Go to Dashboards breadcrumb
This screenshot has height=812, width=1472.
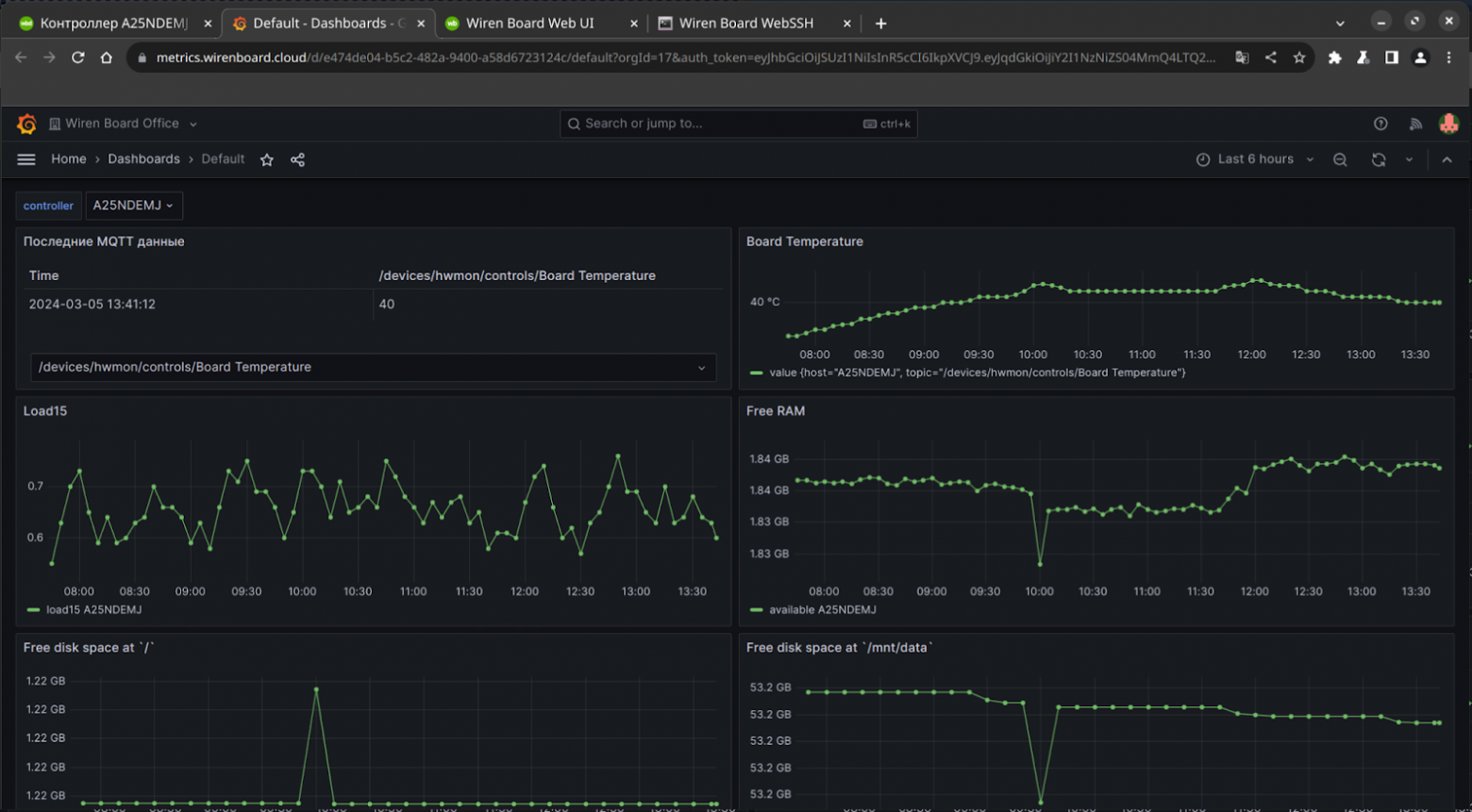(x=143, y=159)
